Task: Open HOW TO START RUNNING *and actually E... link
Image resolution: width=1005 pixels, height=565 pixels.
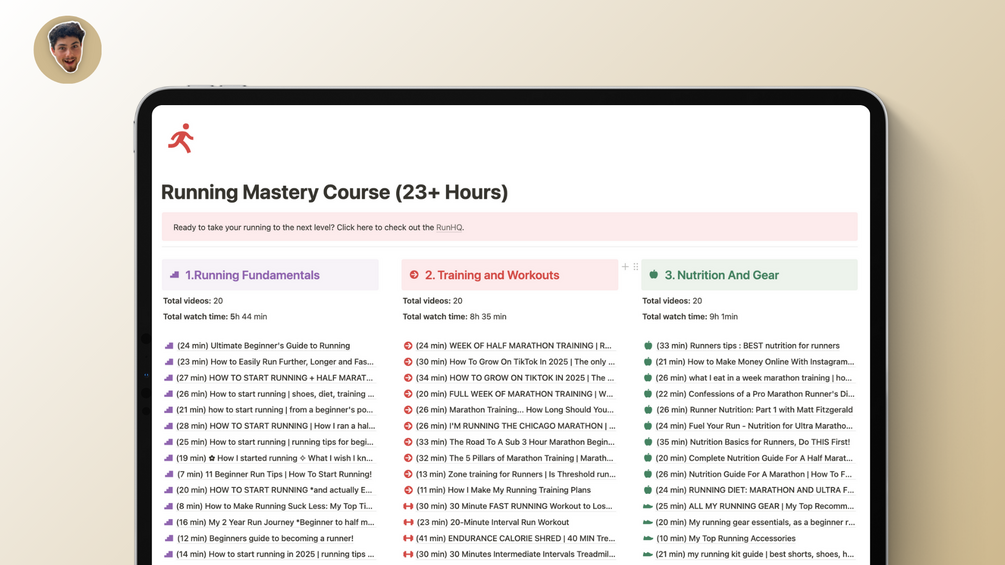Action: [x=274, y=490]
